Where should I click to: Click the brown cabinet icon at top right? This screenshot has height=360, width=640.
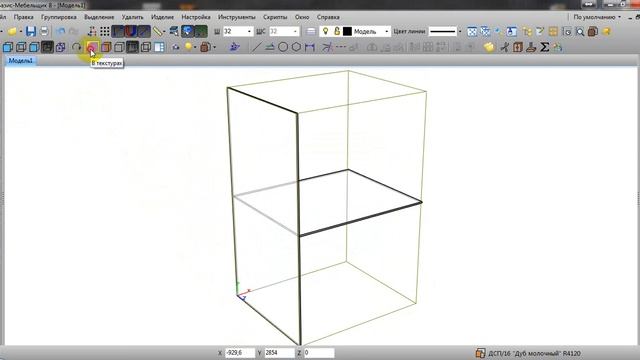click(593, 31)
